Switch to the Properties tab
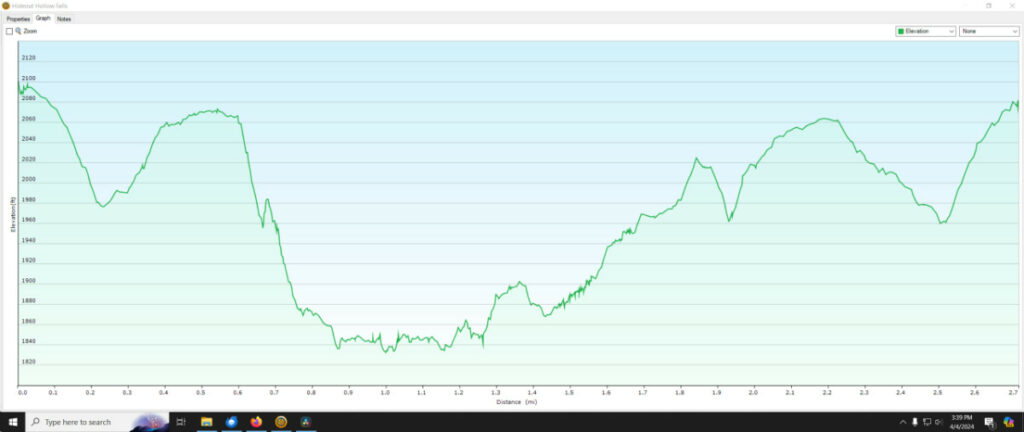The image size is (1024, 432). (x=18, y=19)
